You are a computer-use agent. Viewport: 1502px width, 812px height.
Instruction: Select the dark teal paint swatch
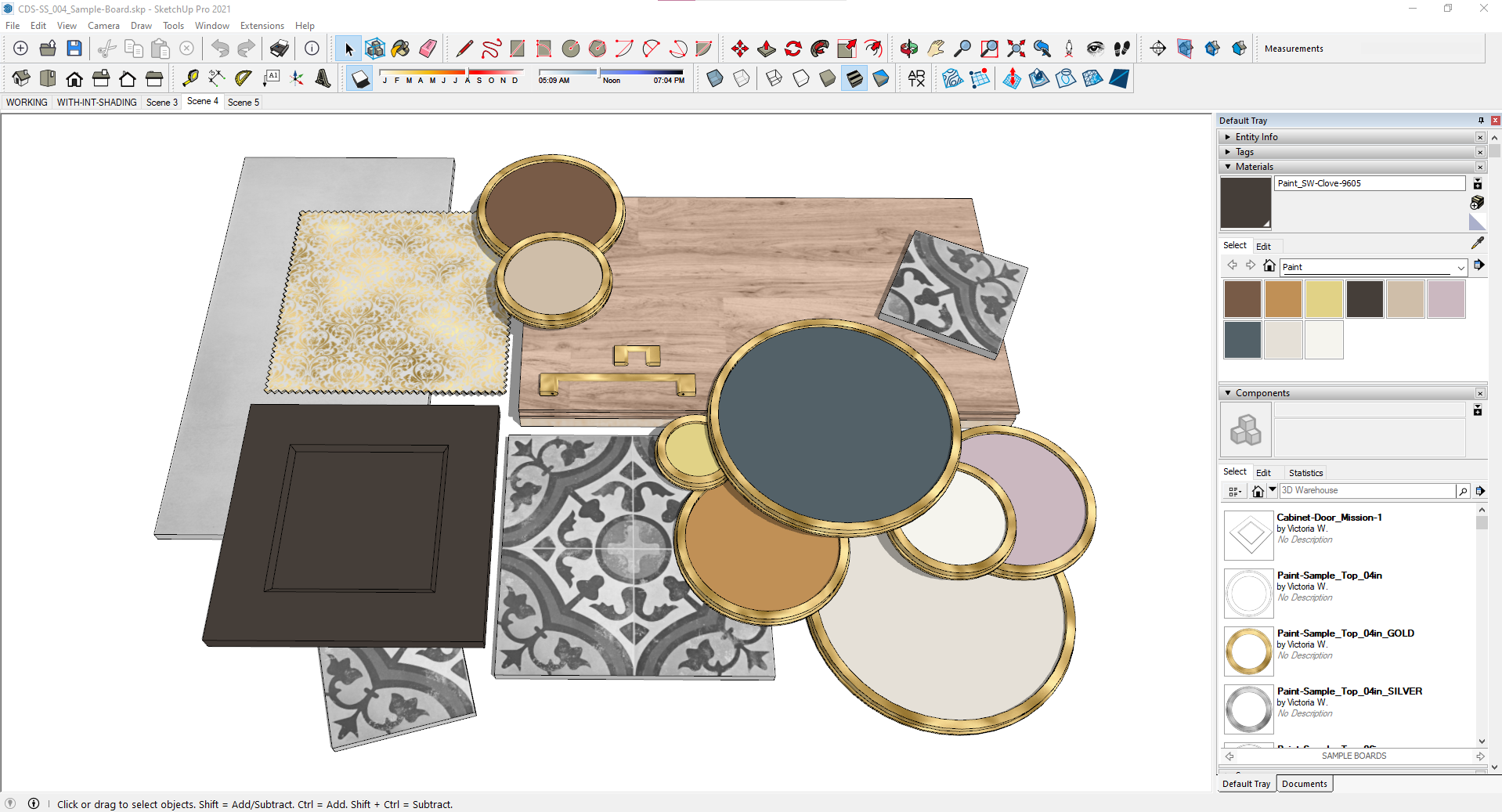point(1242,339)
